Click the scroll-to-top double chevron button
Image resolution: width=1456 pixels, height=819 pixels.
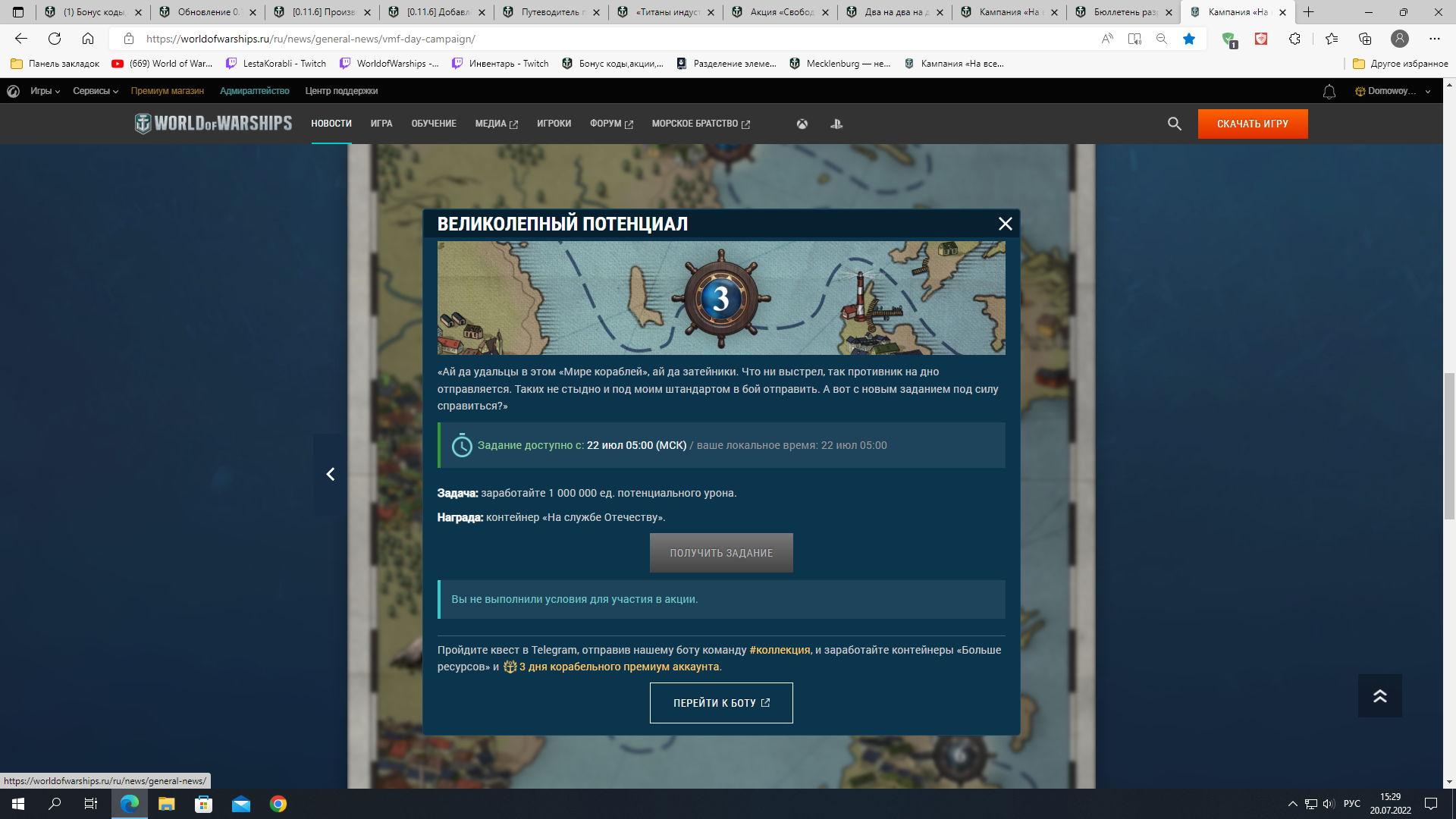pos(1379,695)
